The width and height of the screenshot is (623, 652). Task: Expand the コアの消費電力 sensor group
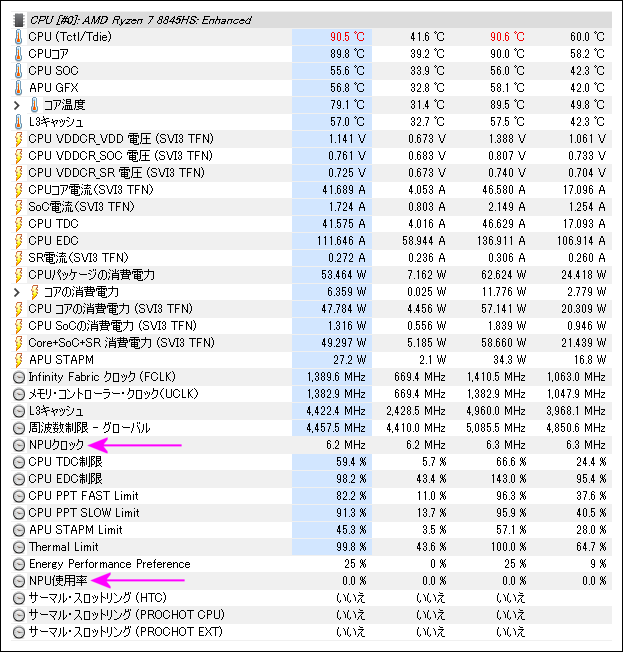[17, 292]
